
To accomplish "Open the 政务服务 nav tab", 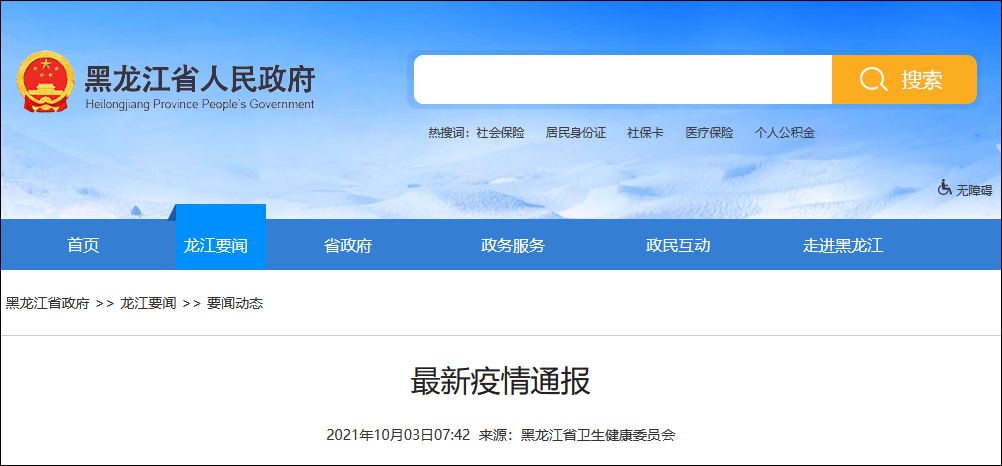I will (513, 245).
